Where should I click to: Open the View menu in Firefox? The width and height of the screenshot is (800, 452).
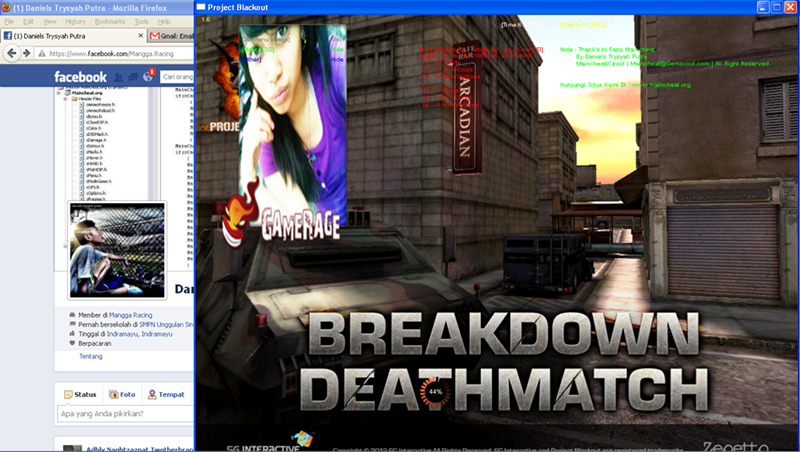click(x=49, y=21)
